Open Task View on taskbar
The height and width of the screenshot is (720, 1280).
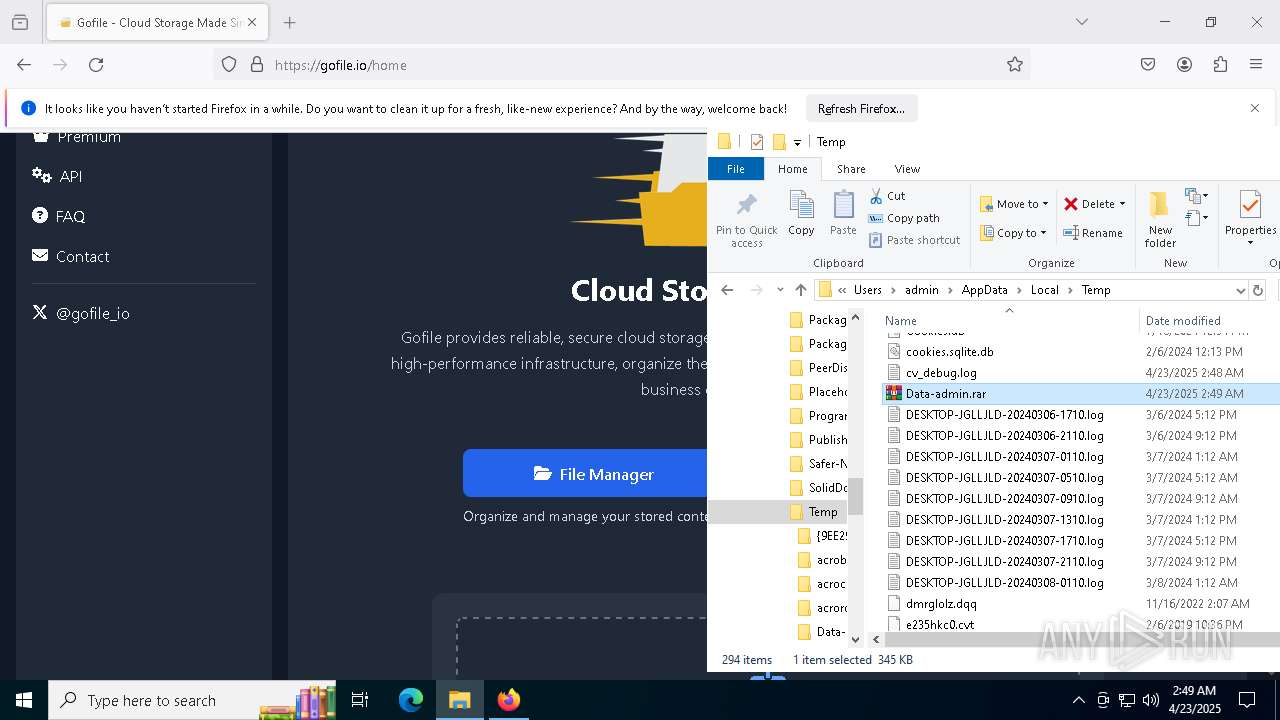(360, 700)
